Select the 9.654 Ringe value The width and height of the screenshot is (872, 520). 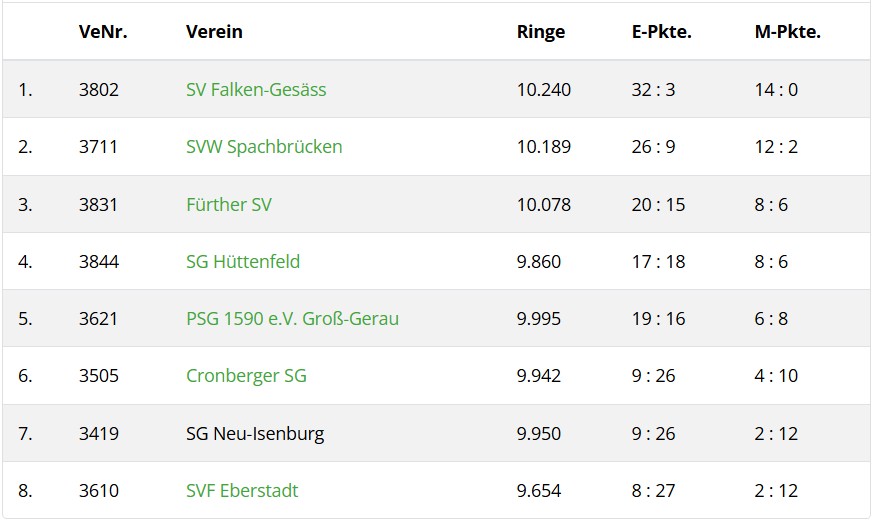(x=539, y=491)
